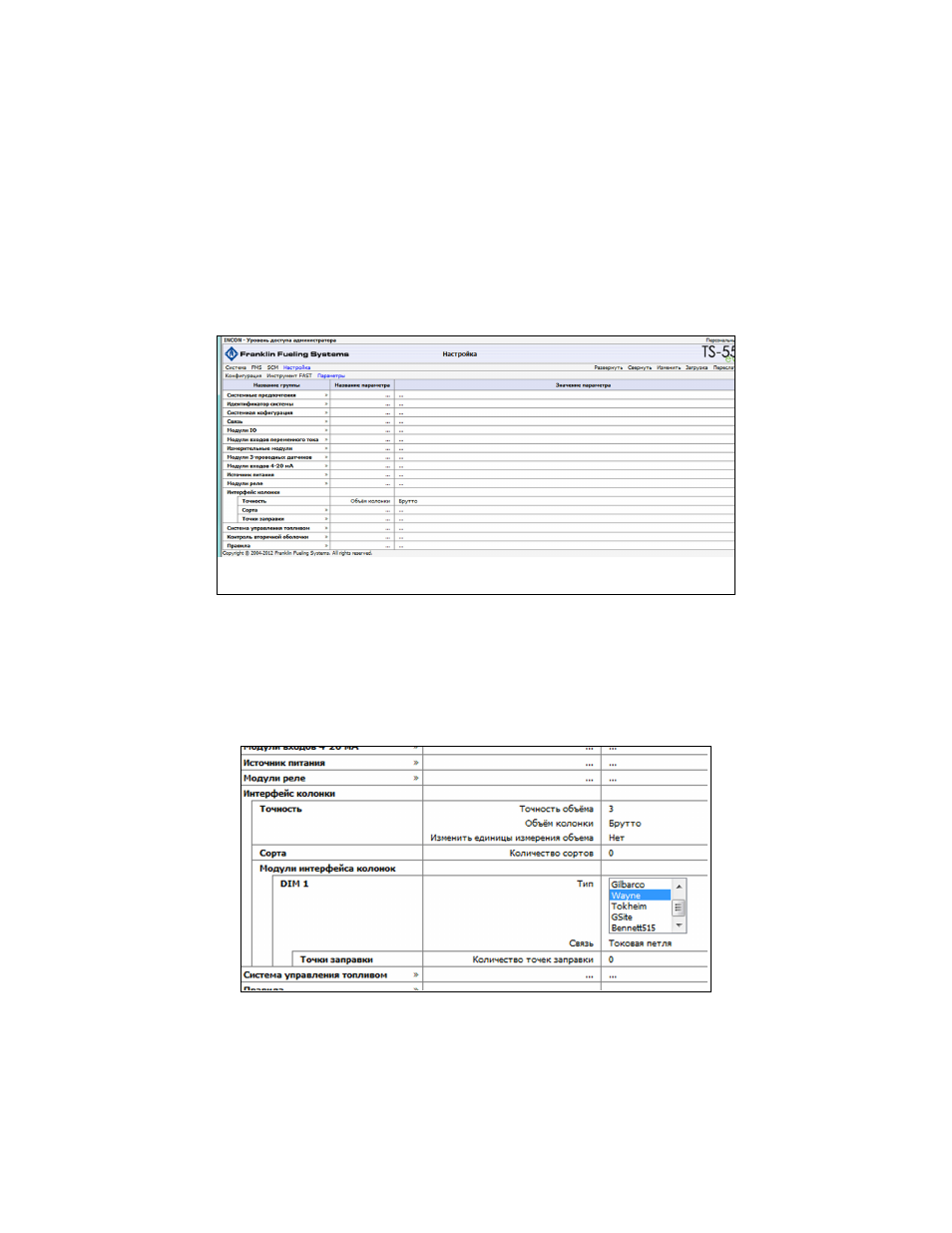Switch to the Конфигурация submenu

click(x=242, y=375)
